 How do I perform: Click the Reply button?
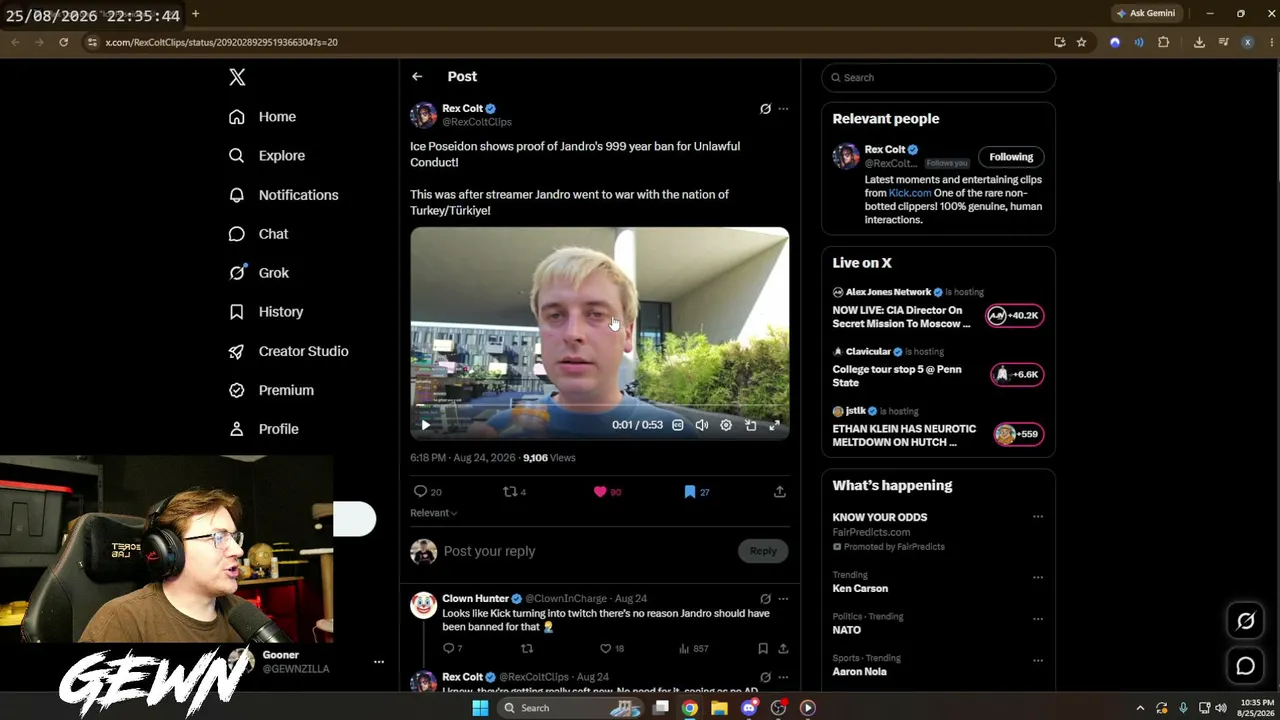763,551
